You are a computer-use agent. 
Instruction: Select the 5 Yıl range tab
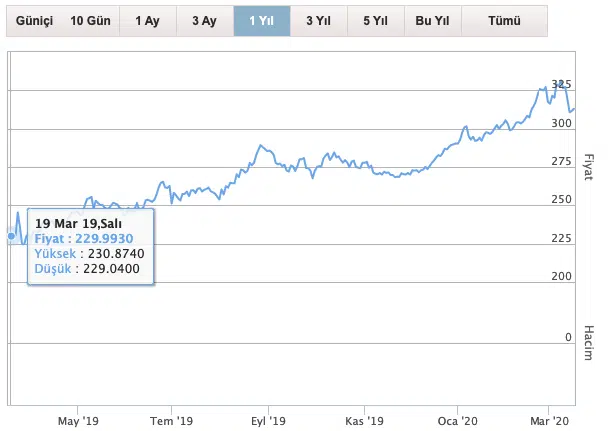(x=374, y=20)
